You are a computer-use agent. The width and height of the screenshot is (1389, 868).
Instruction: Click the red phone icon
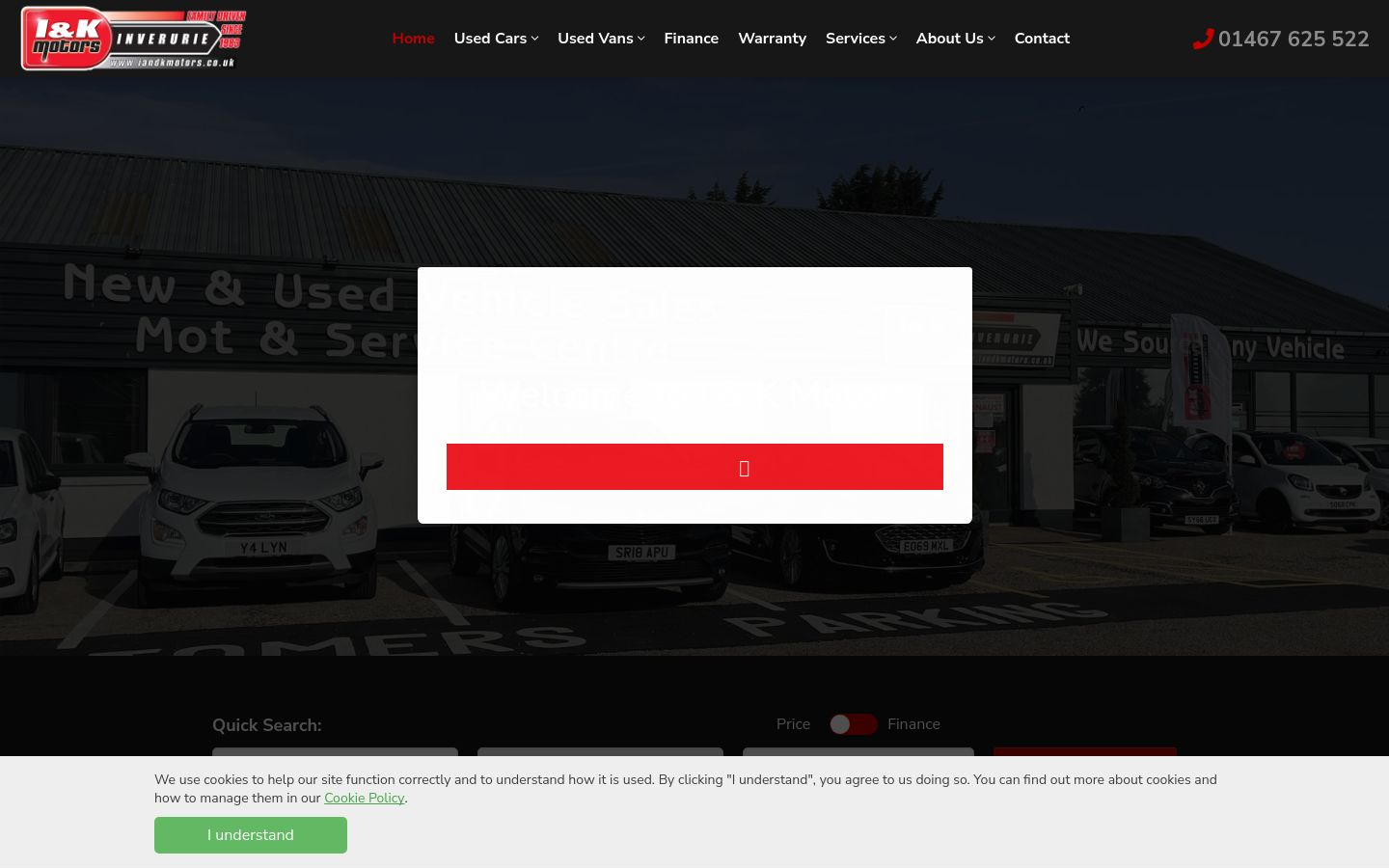(1203, 39)
